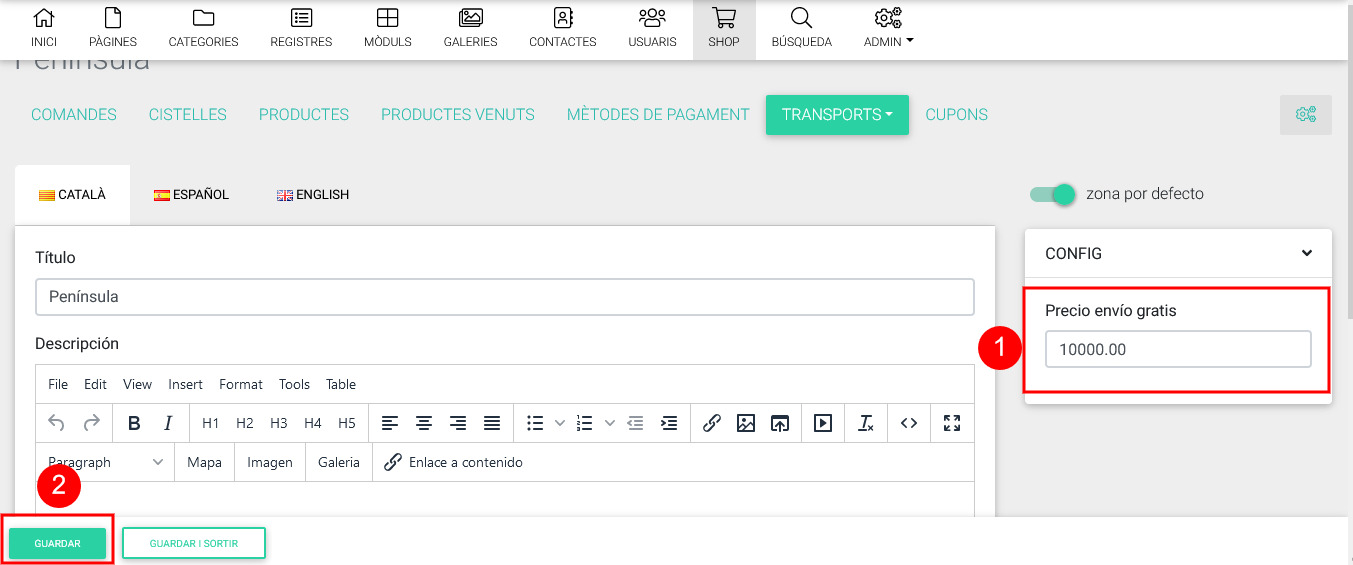Enter fullscreen mode in the editor
Viewport: 1353px width, 565px height.
[x=951, y=423]
